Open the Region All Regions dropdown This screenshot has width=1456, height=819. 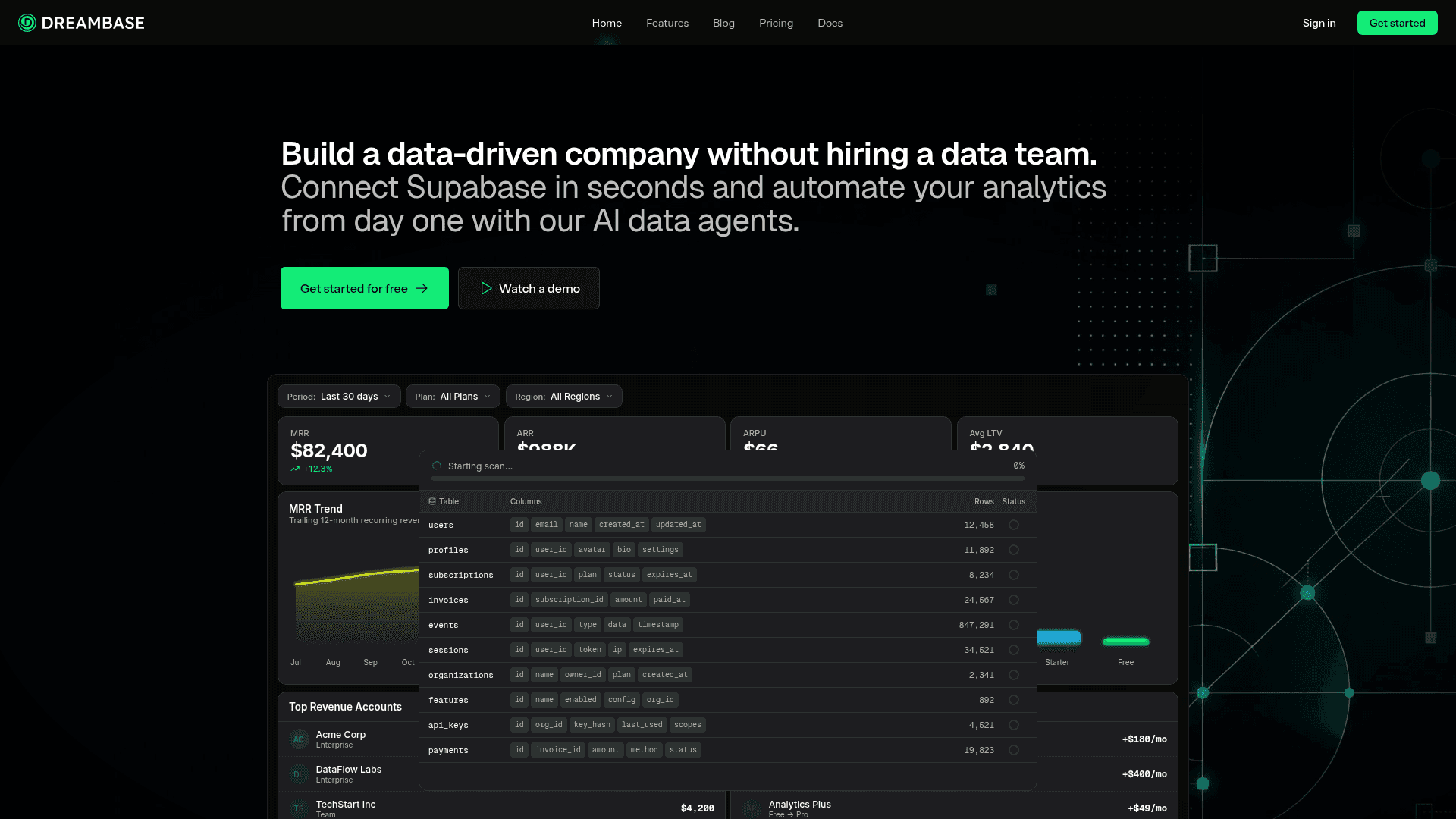pyautogui.click(x=564, y=397)
